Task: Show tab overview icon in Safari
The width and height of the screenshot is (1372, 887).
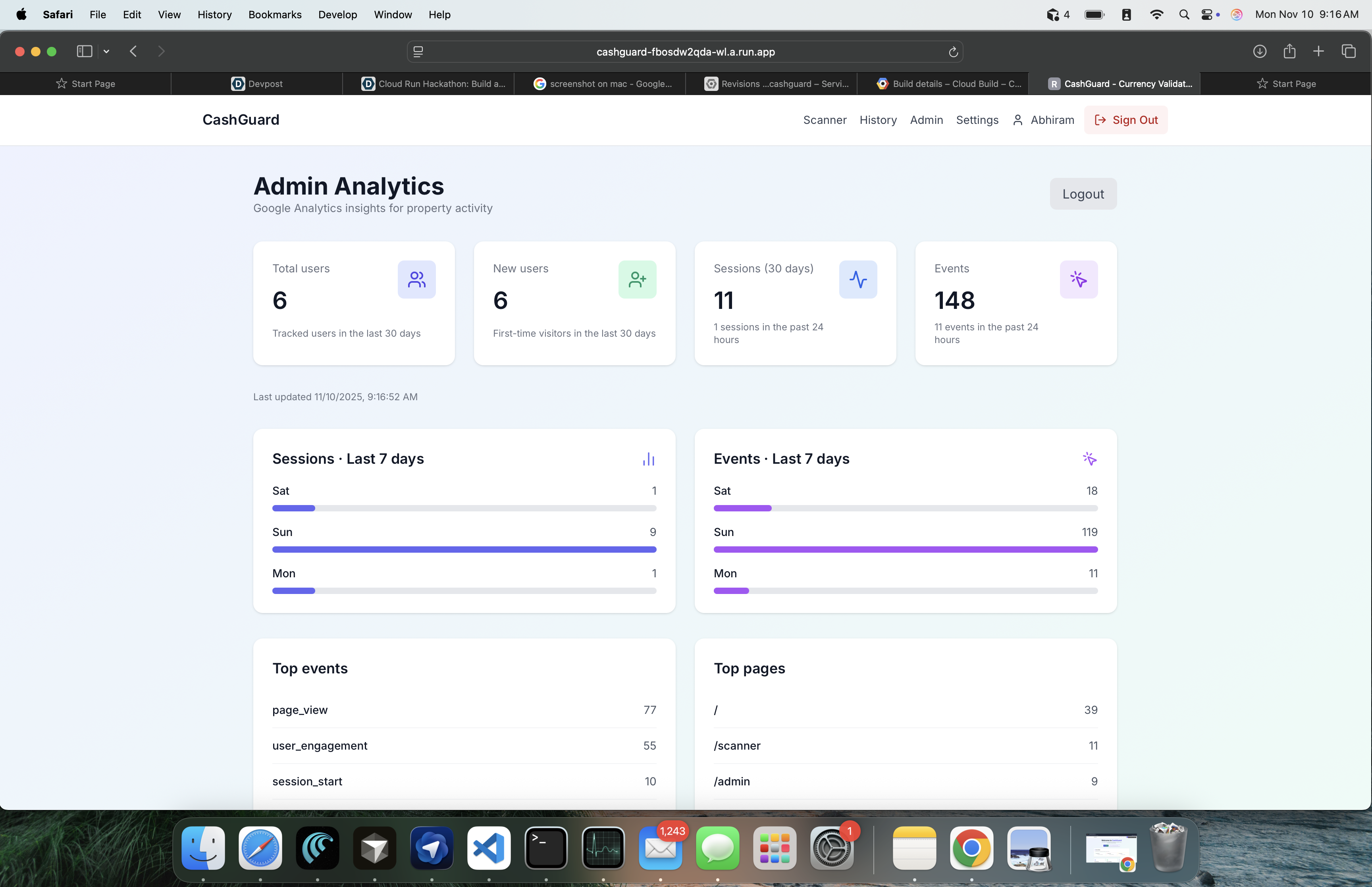Action: (1349, 51)
